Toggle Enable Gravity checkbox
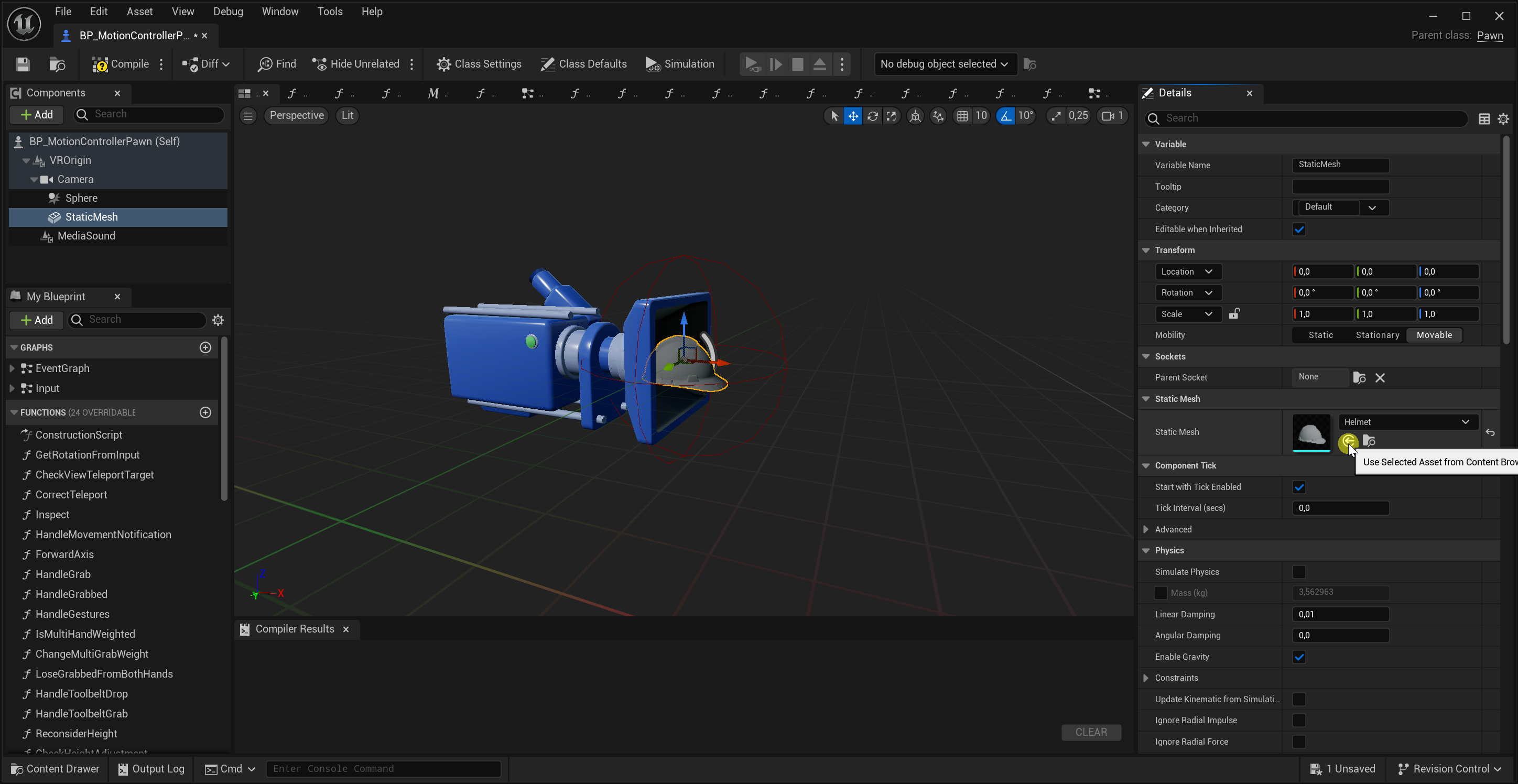1518x784 pixels. pyautogui.click(x=1299, y=657)
